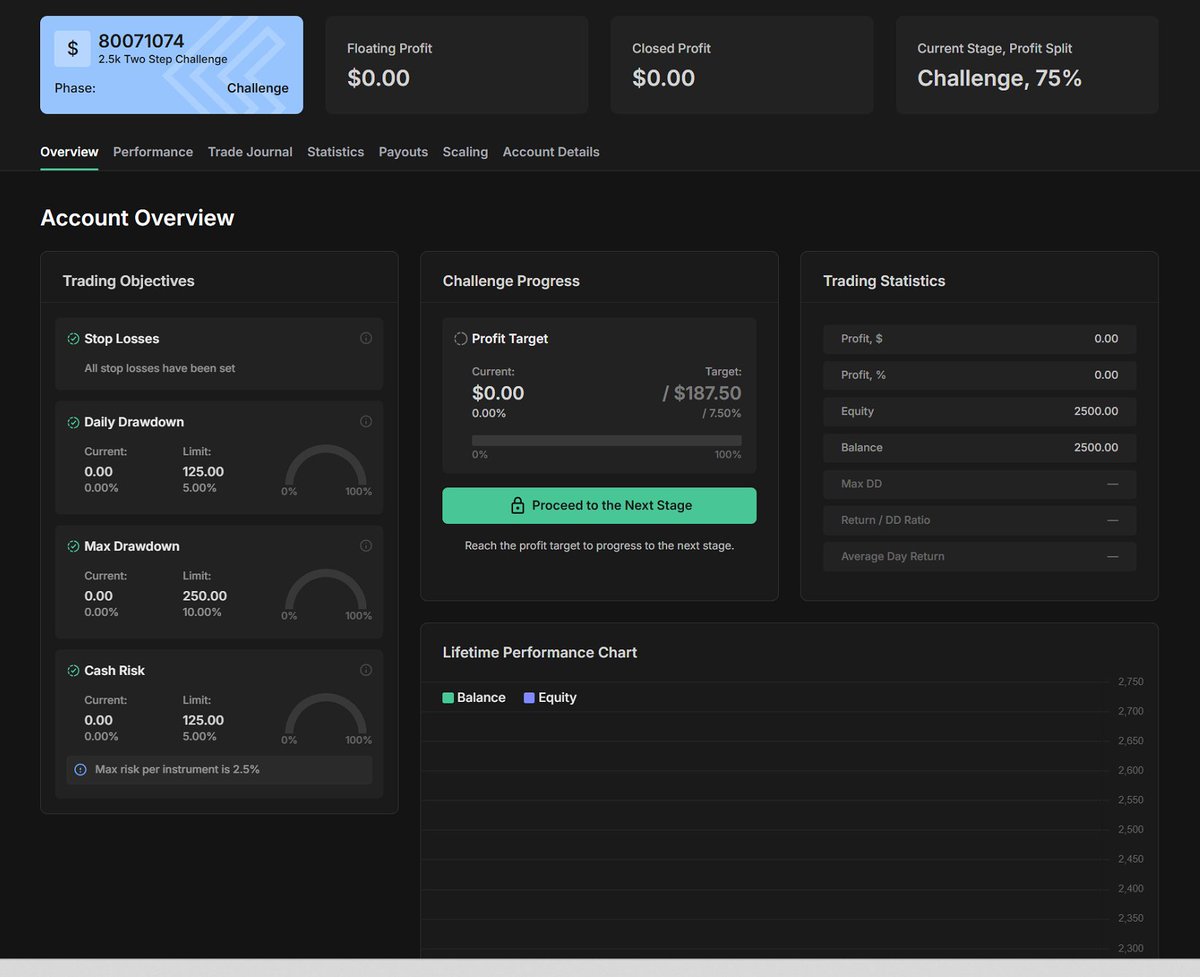Viewport: 1200px width, 977px height.
Task: Click the Current Stage, Profit Split card
Action: coord(1027,65)
